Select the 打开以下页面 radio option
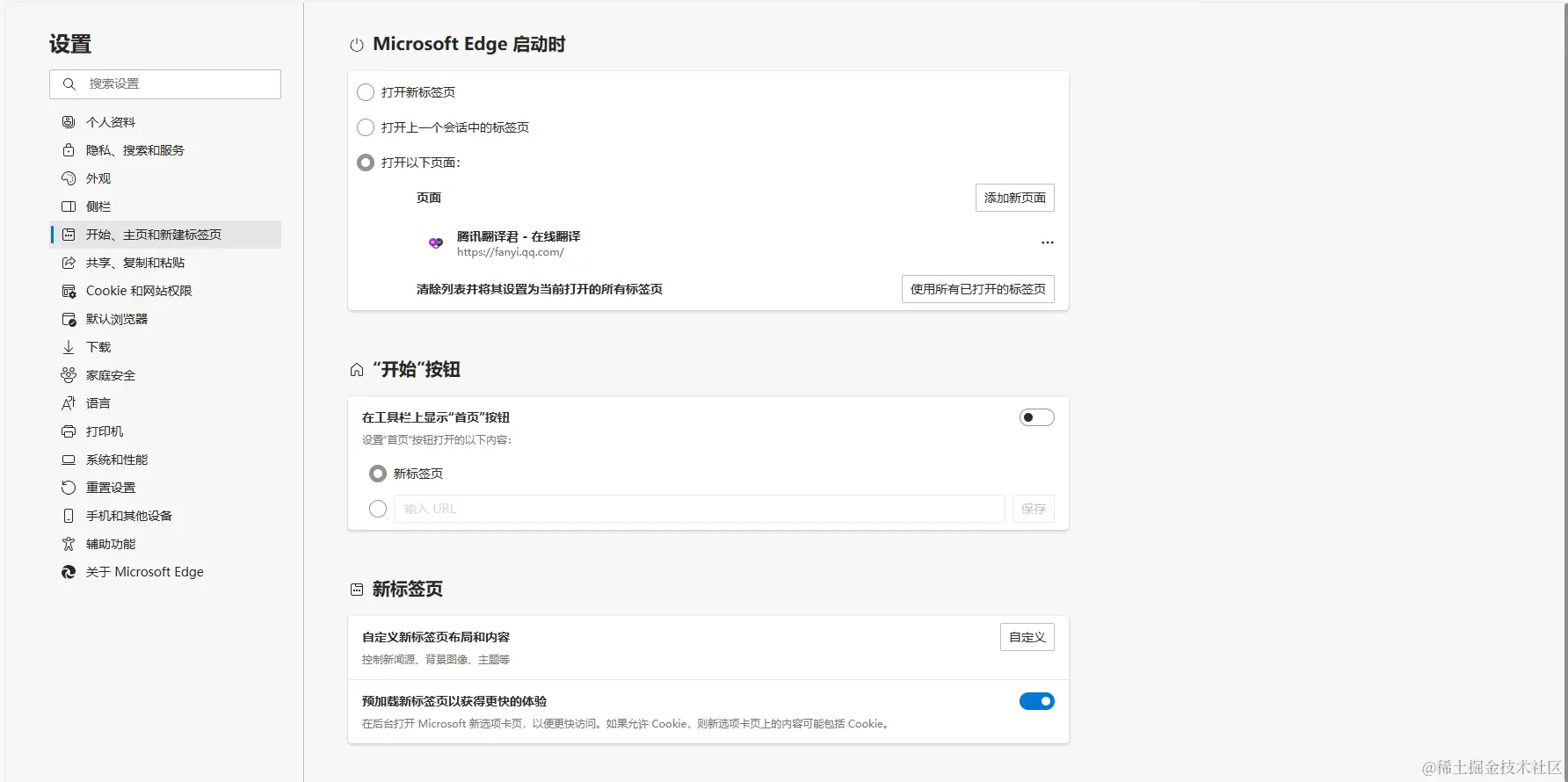 coord(366,163)
